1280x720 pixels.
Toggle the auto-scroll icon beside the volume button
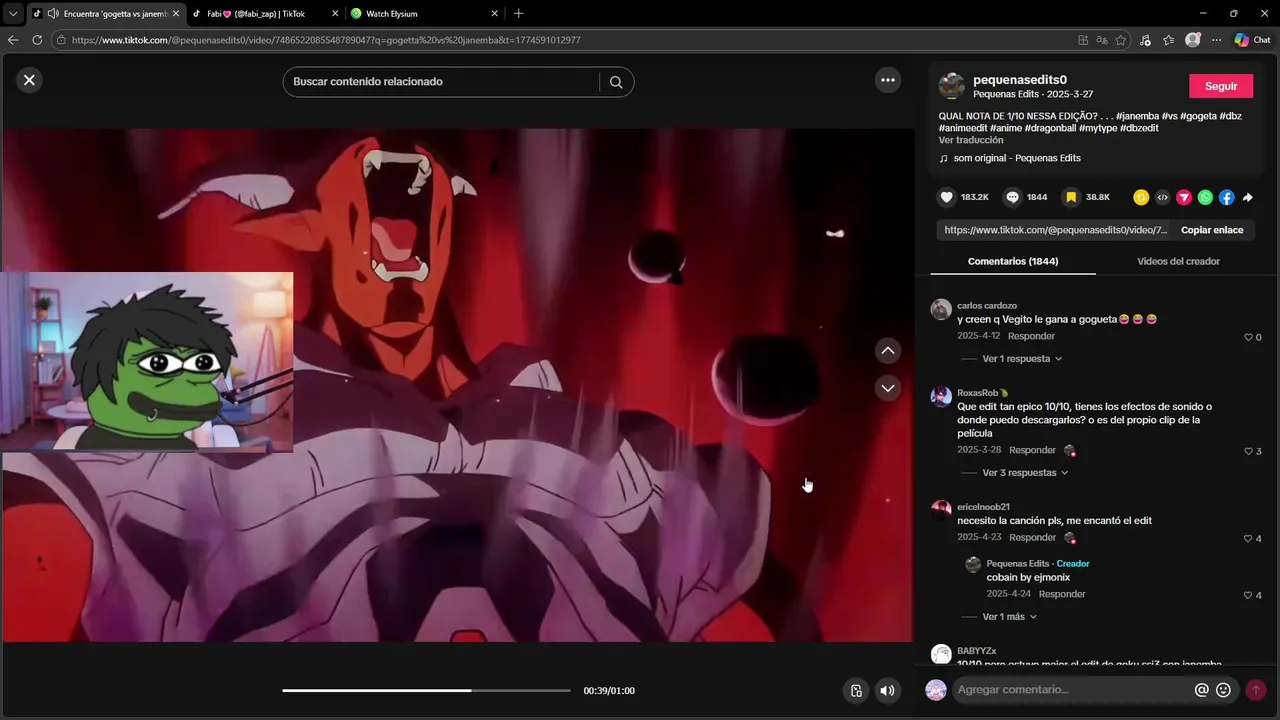856,690
